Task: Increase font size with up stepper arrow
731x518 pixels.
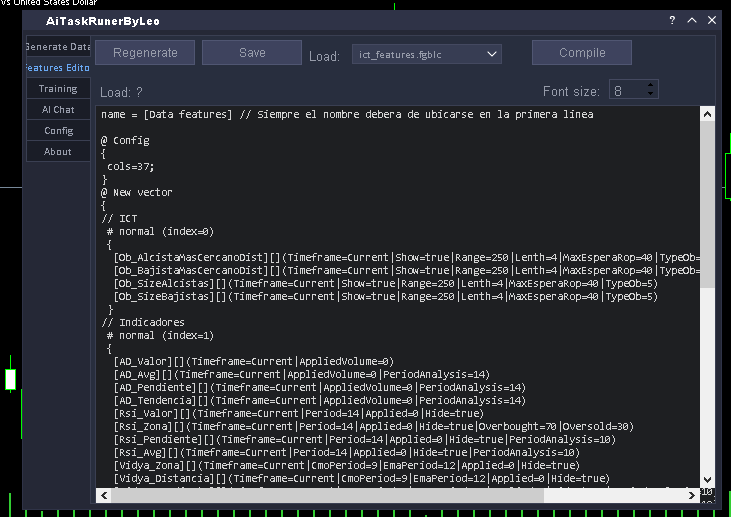Action: click(x=652, y=85)
